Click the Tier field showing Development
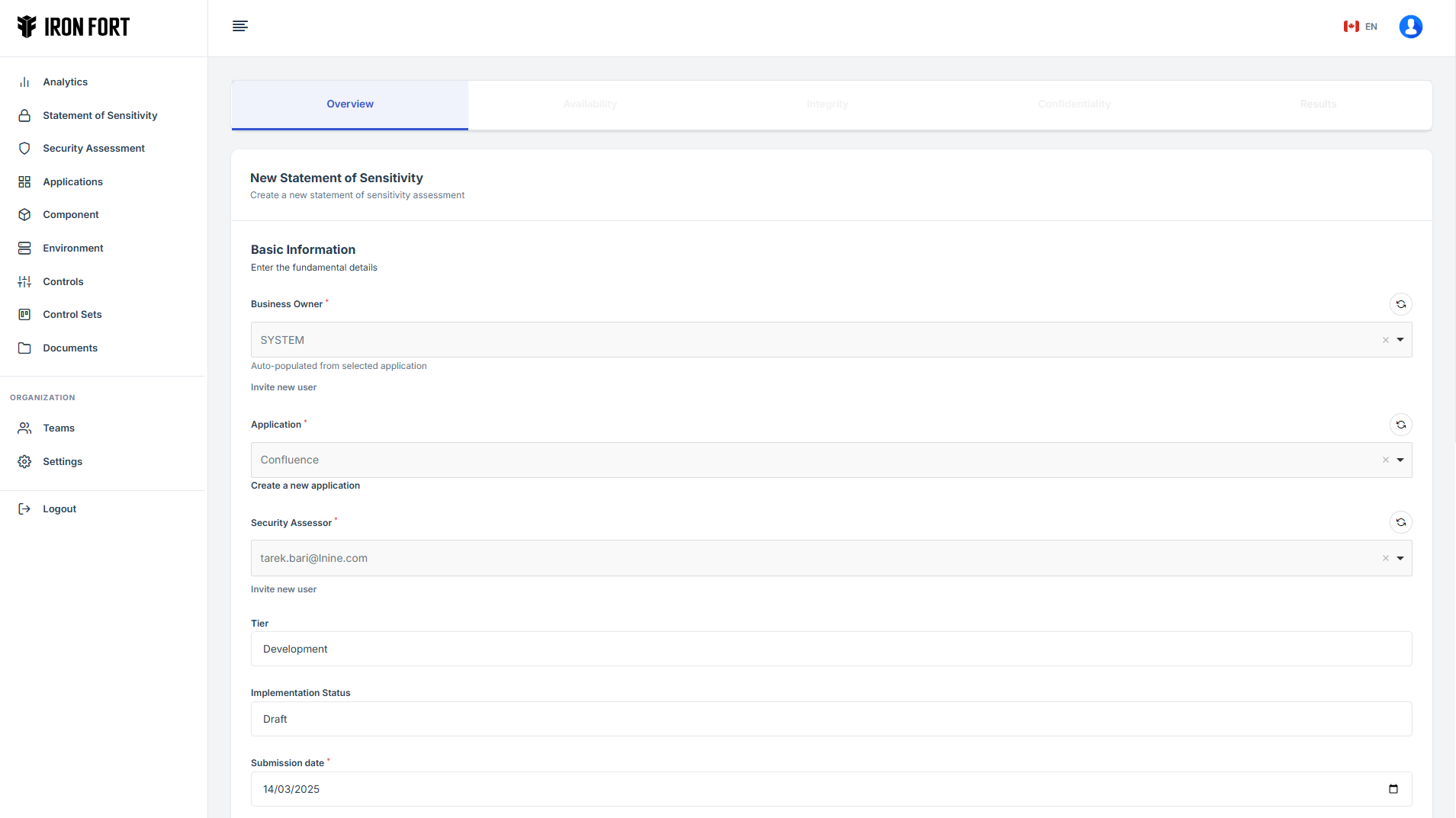This screenshot has width=1456, height=818. coord(831,649)
